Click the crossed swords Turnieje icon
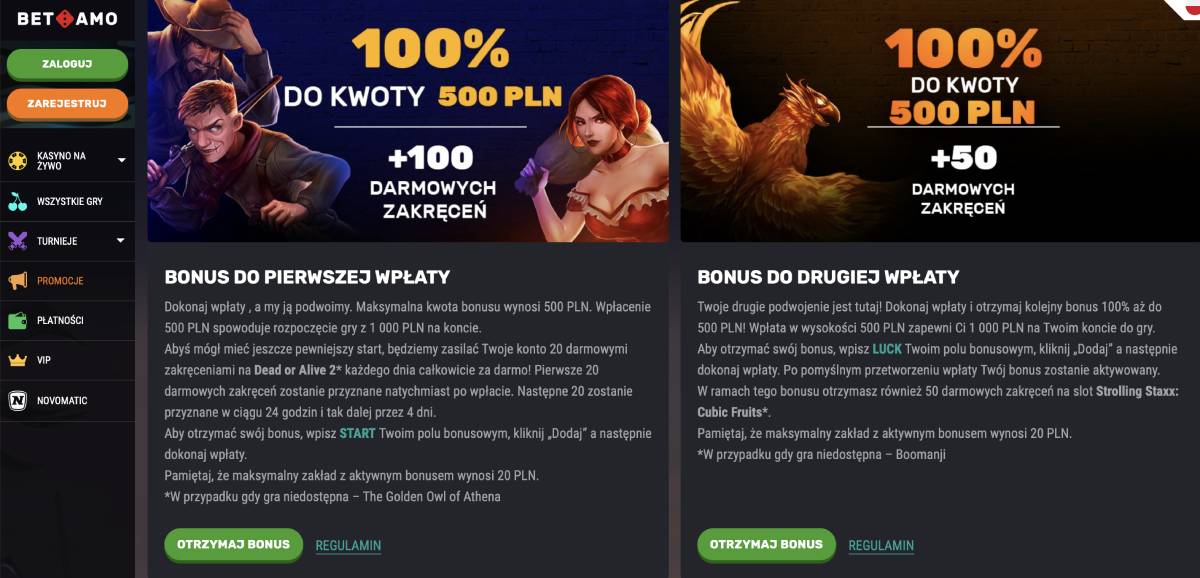This screenshot has height=578, width=1200. 18,241
